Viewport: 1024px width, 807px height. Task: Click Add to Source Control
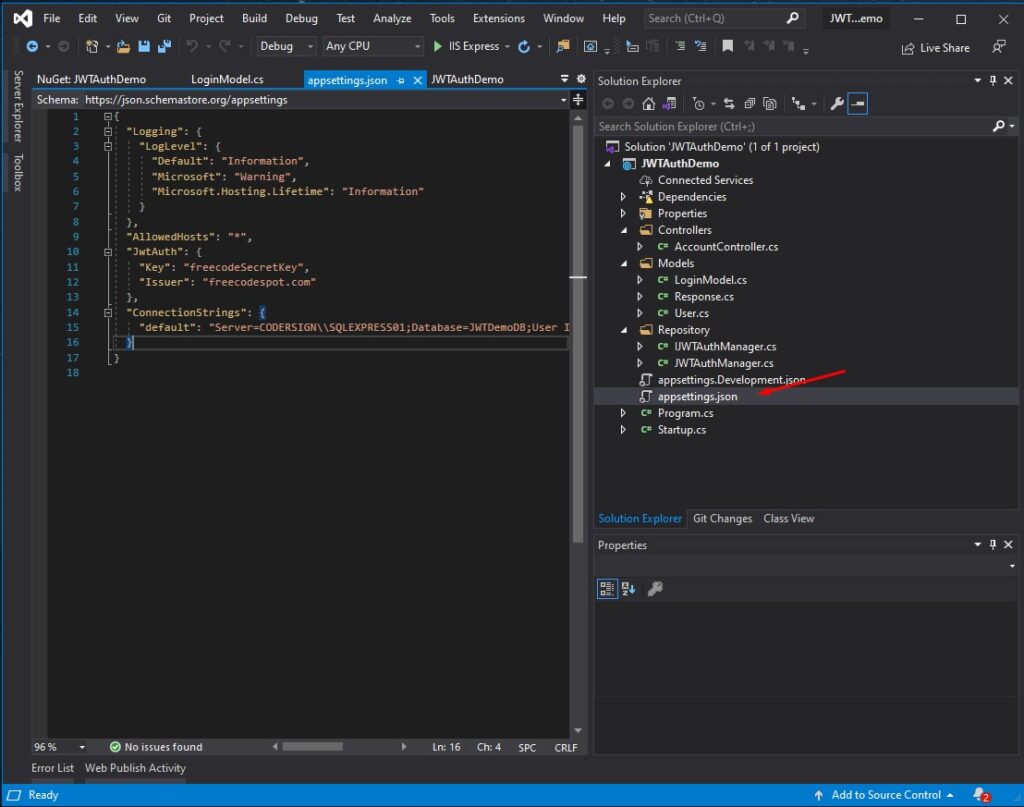[884, 795]
